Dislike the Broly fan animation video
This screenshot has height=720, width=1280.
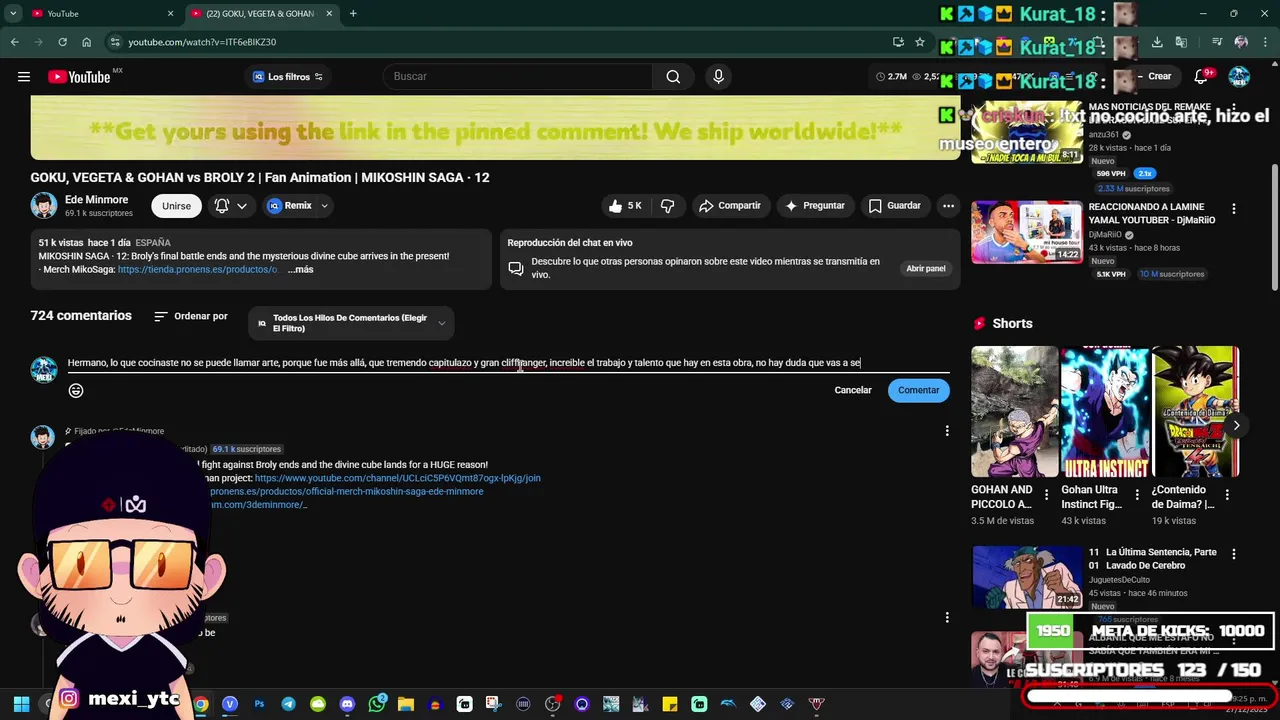coord(667,206)
